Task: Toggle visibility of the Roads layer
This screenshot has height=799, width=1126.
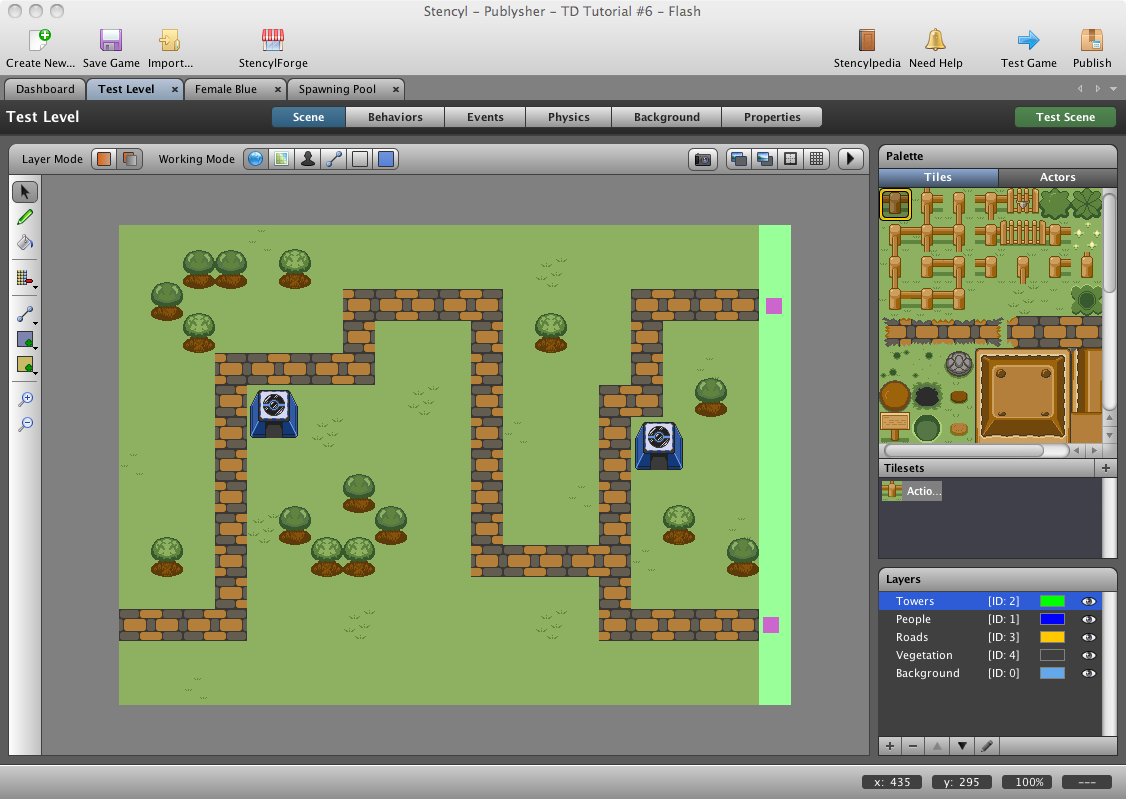Action: pos(1089,637)
